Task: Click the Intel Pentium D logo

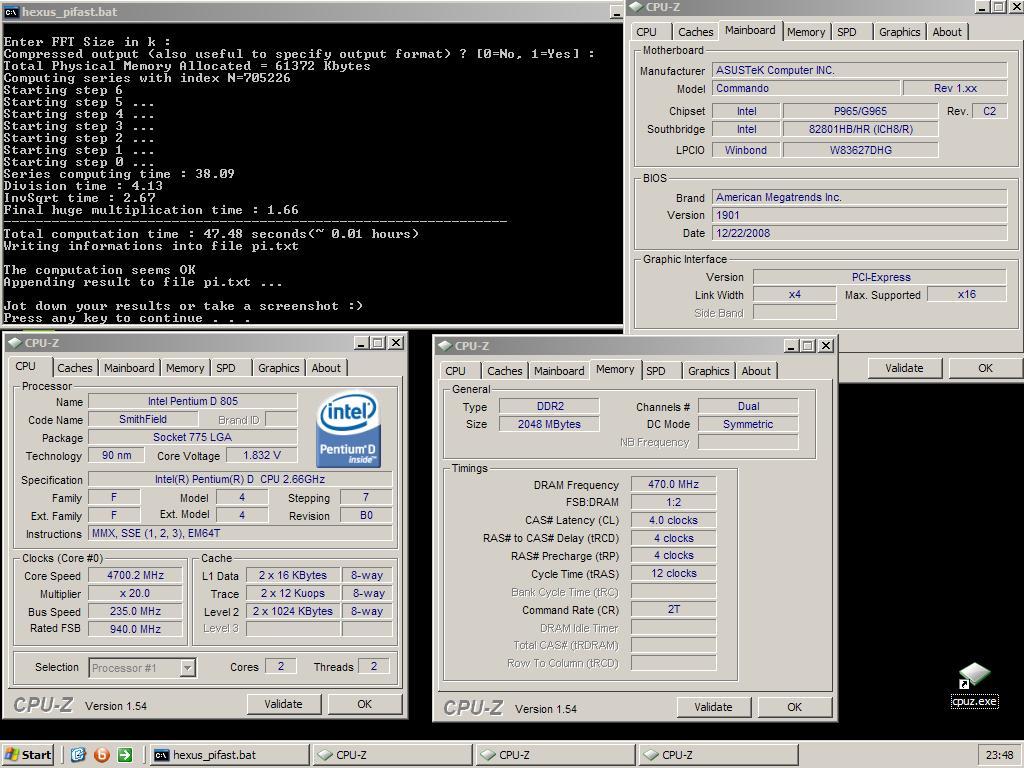Action: [348, 429]
